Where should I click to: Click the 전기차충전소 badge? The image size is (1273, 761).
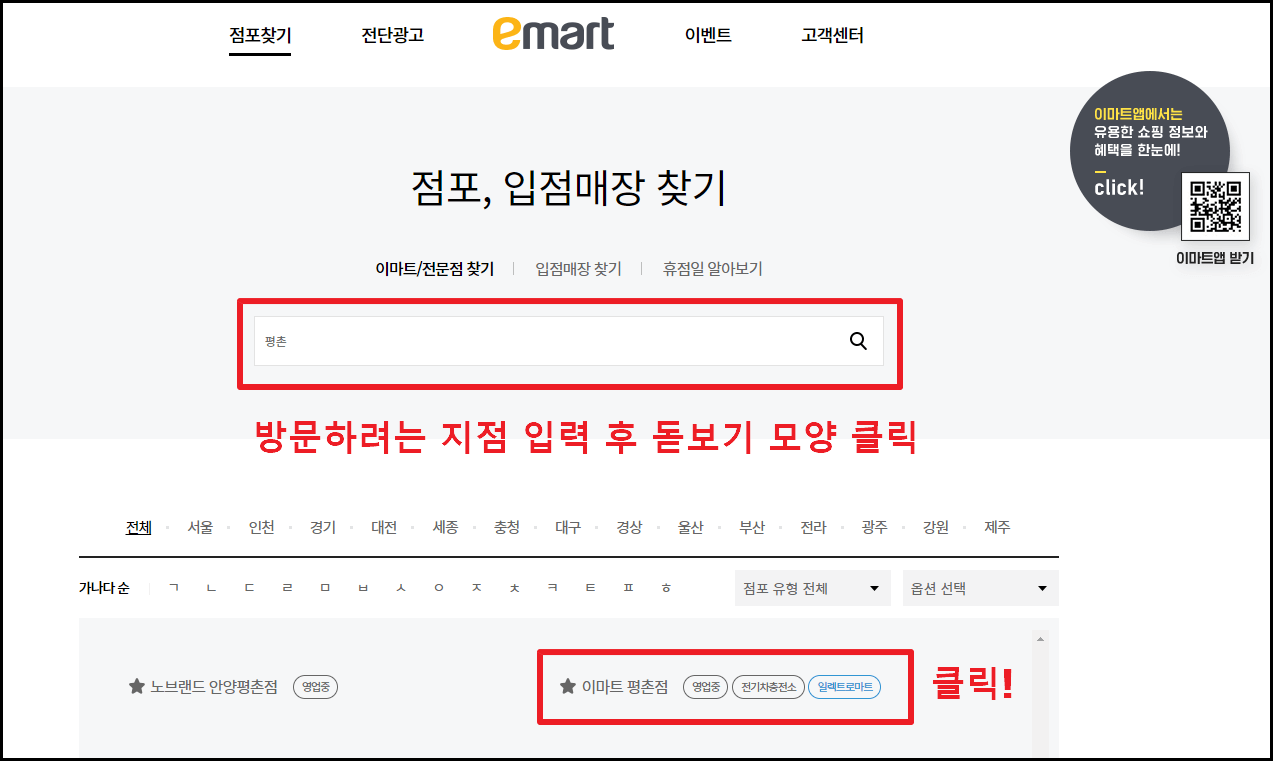point(768,687)
